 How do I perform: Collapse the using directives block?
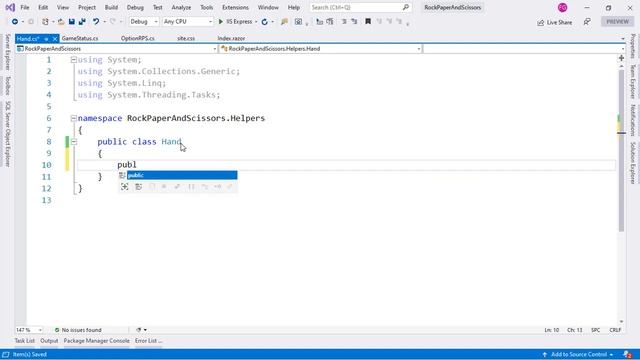coord(73,60)
